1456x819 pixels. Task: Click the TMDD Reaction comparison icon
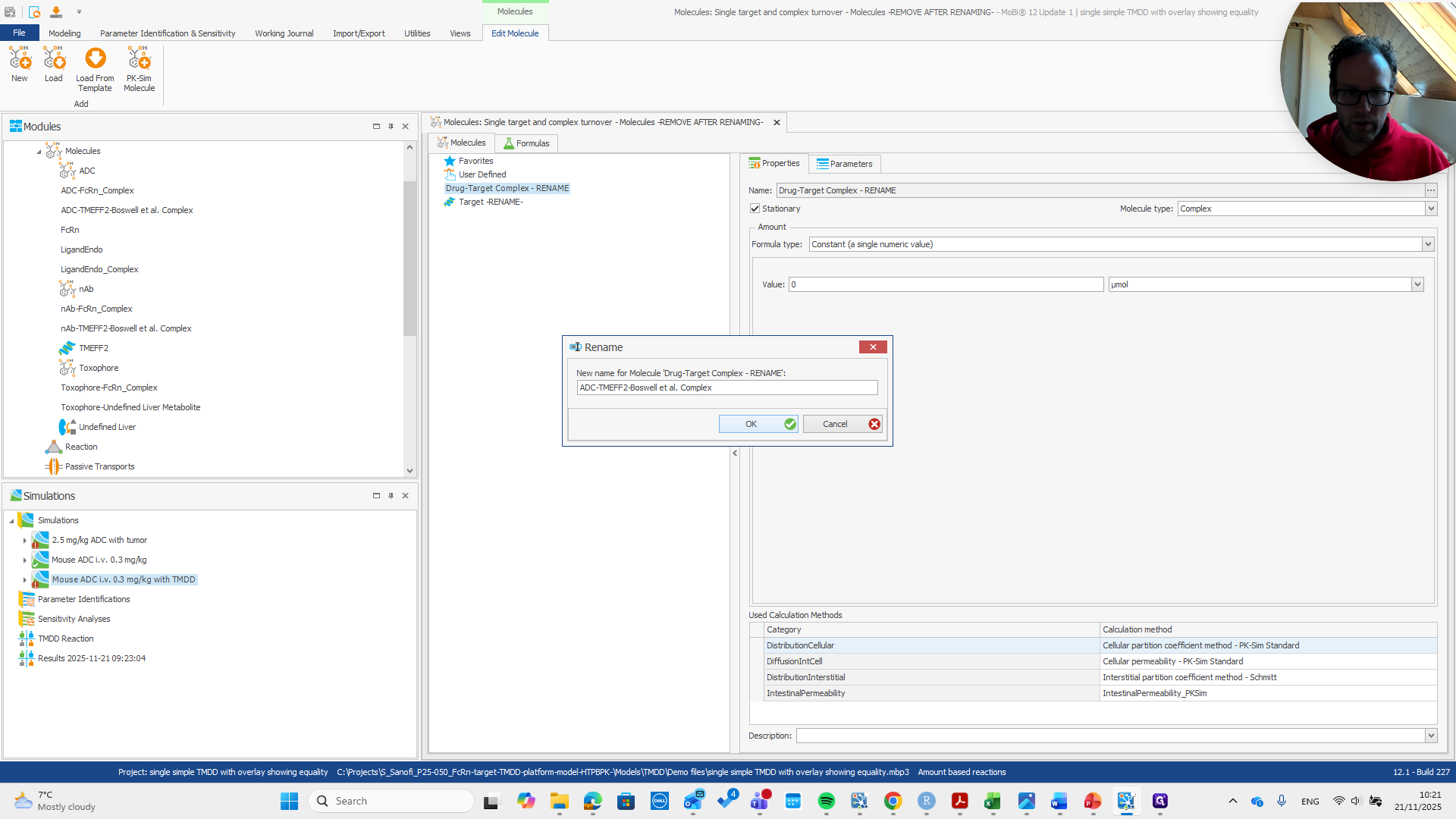coord(27,639)
